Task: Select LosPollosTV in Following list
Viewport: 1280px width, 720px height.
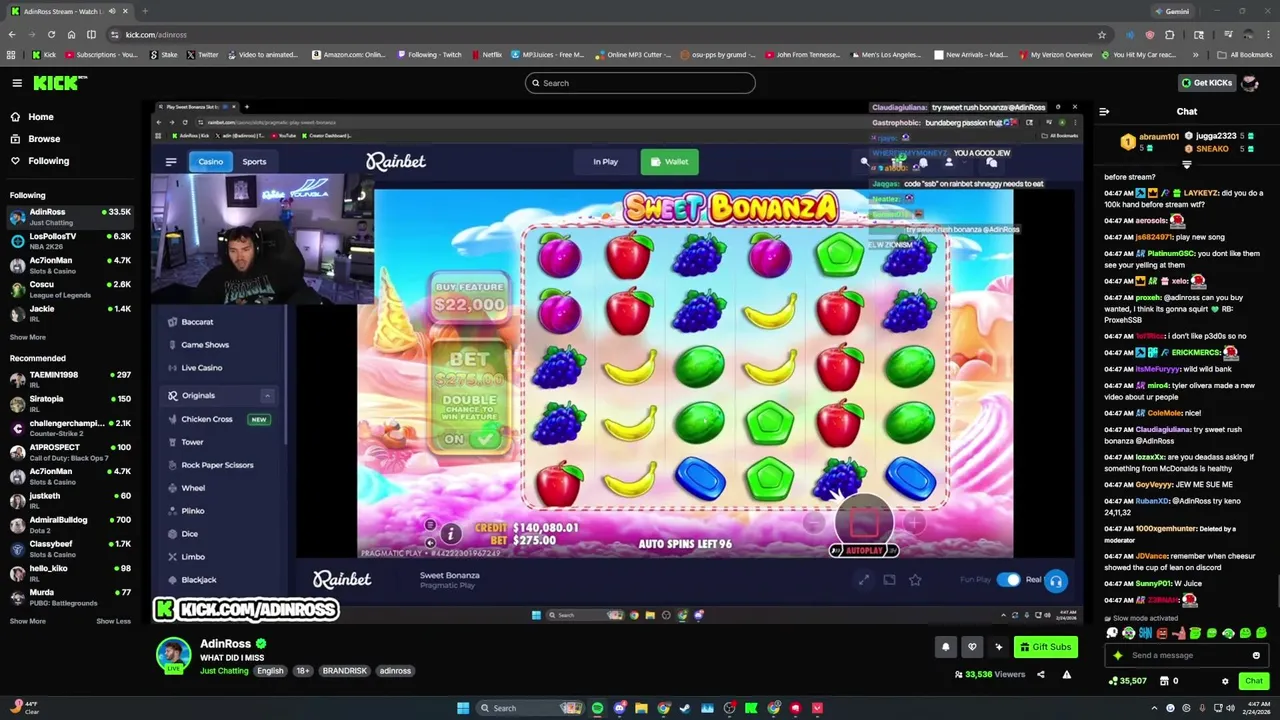Action: (70, 241)
